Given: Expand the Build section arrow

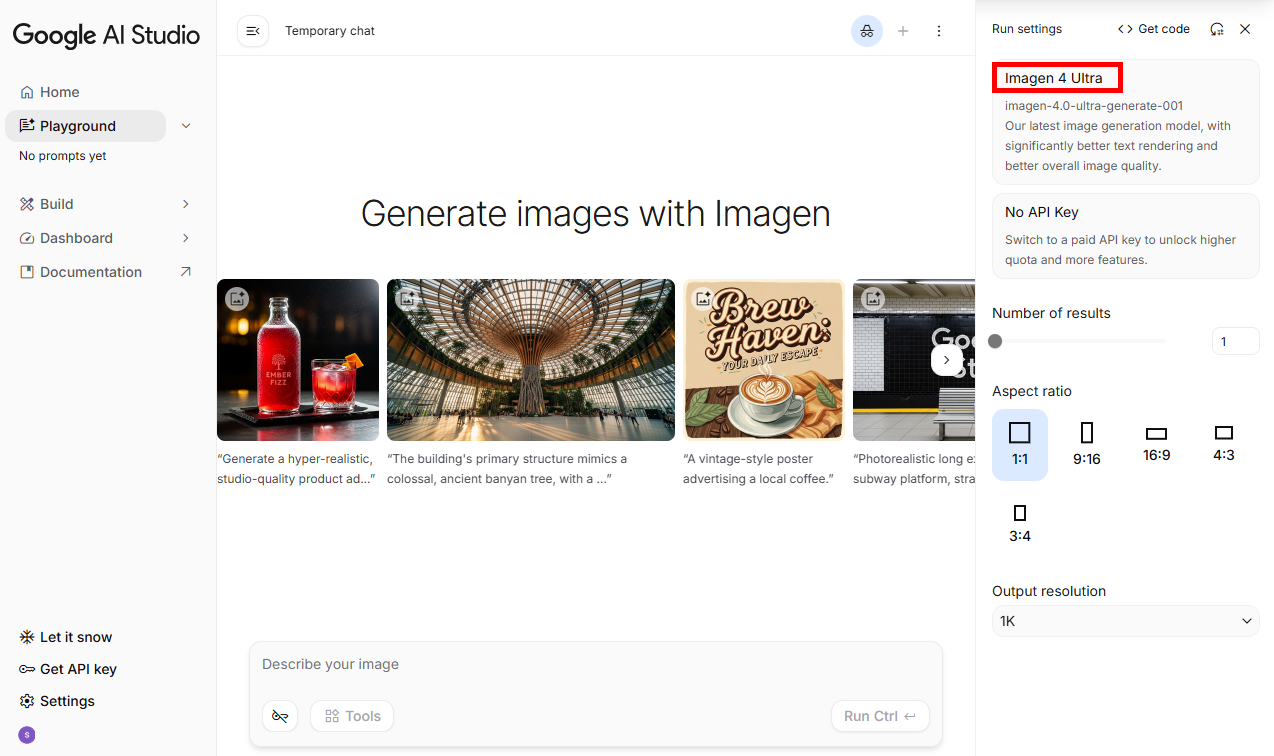Looking at the screenshot, I should click(186, 204).
